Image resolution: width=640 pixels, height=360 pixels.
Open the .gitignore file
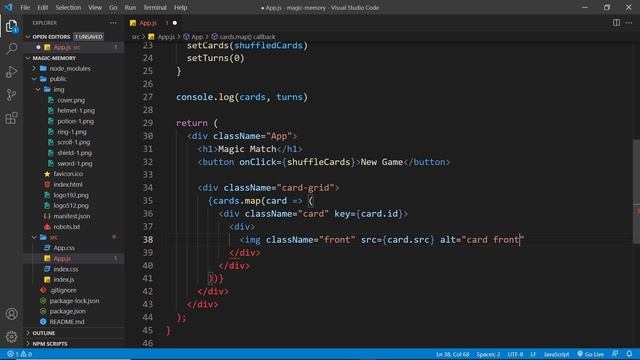(73, 290)
